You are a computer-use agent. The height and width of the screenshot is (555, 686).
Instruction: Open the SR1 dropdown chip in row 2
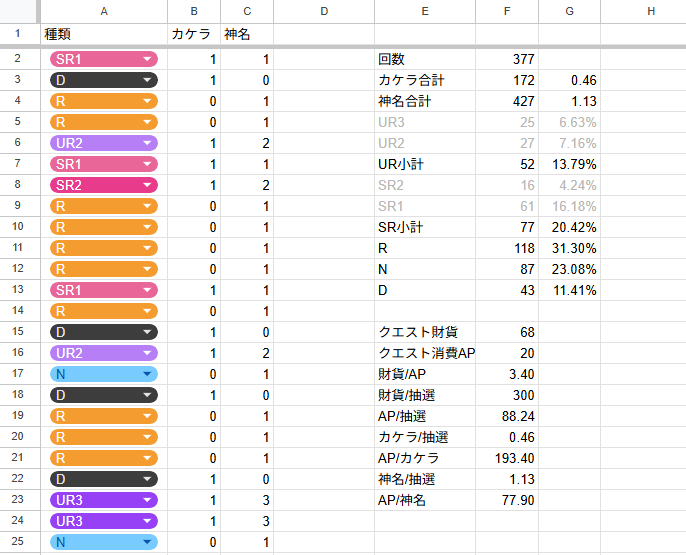click(x=148, y=60)
